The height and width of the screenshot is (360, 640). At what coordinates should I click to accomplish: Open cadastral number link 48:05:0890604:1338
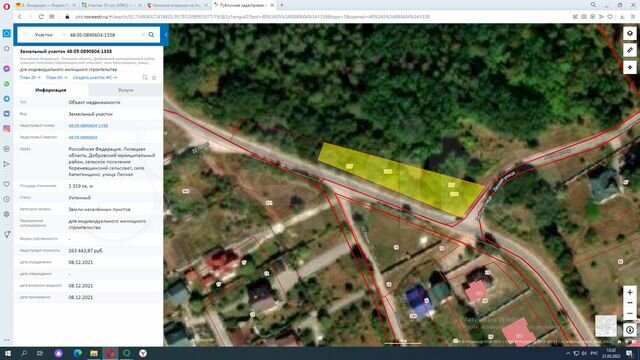[88, 126]
